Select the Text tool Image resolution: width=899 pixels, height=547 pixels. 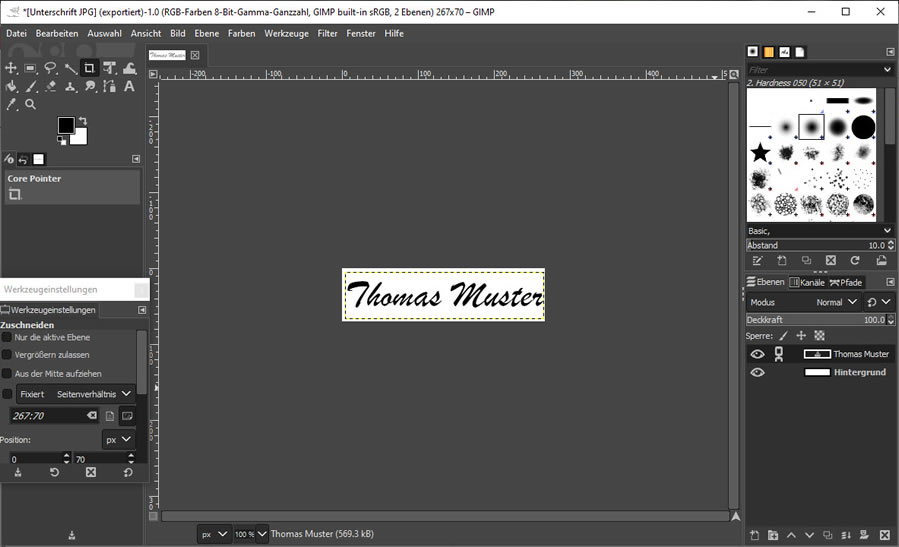click(130, 87)
